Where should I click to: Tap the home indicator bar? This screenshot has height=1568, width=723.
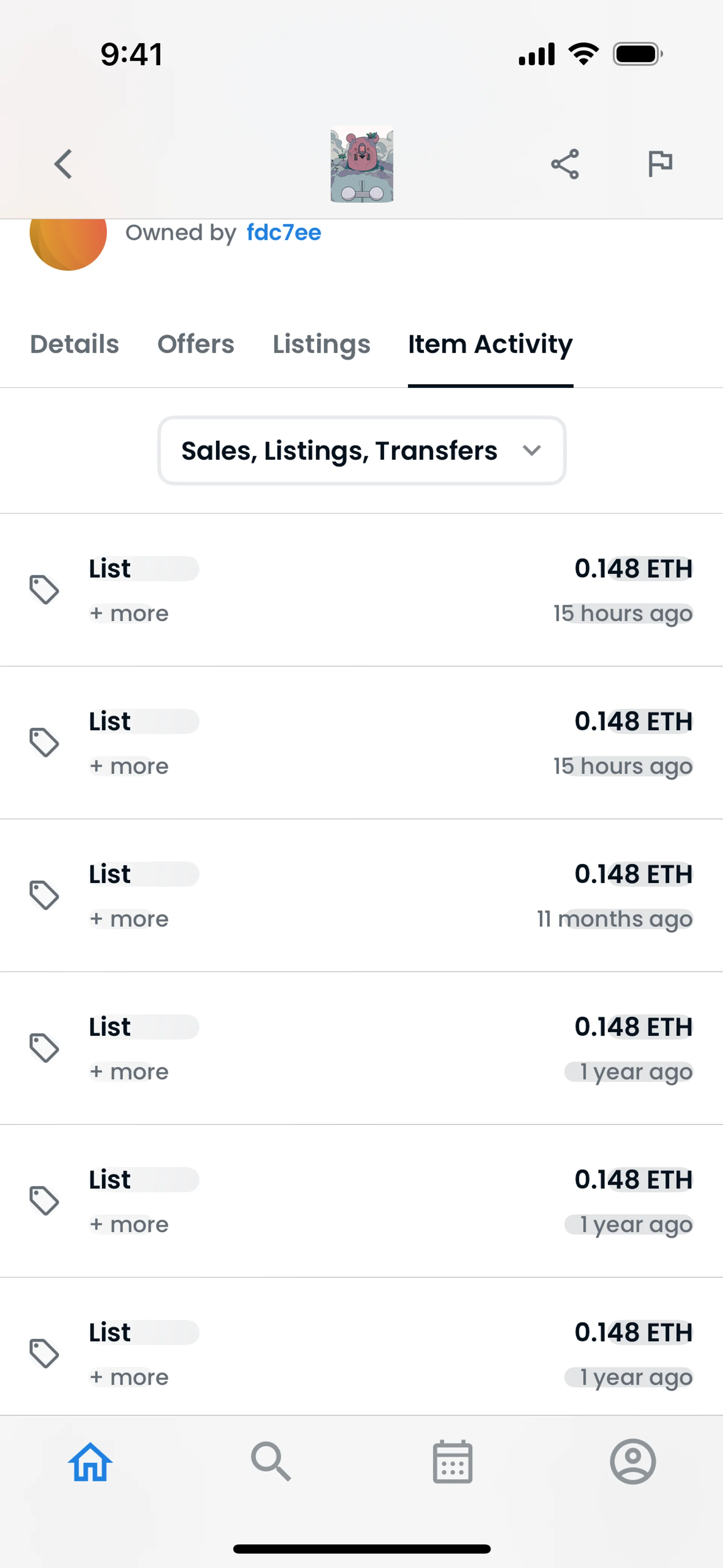[361, 1548]
